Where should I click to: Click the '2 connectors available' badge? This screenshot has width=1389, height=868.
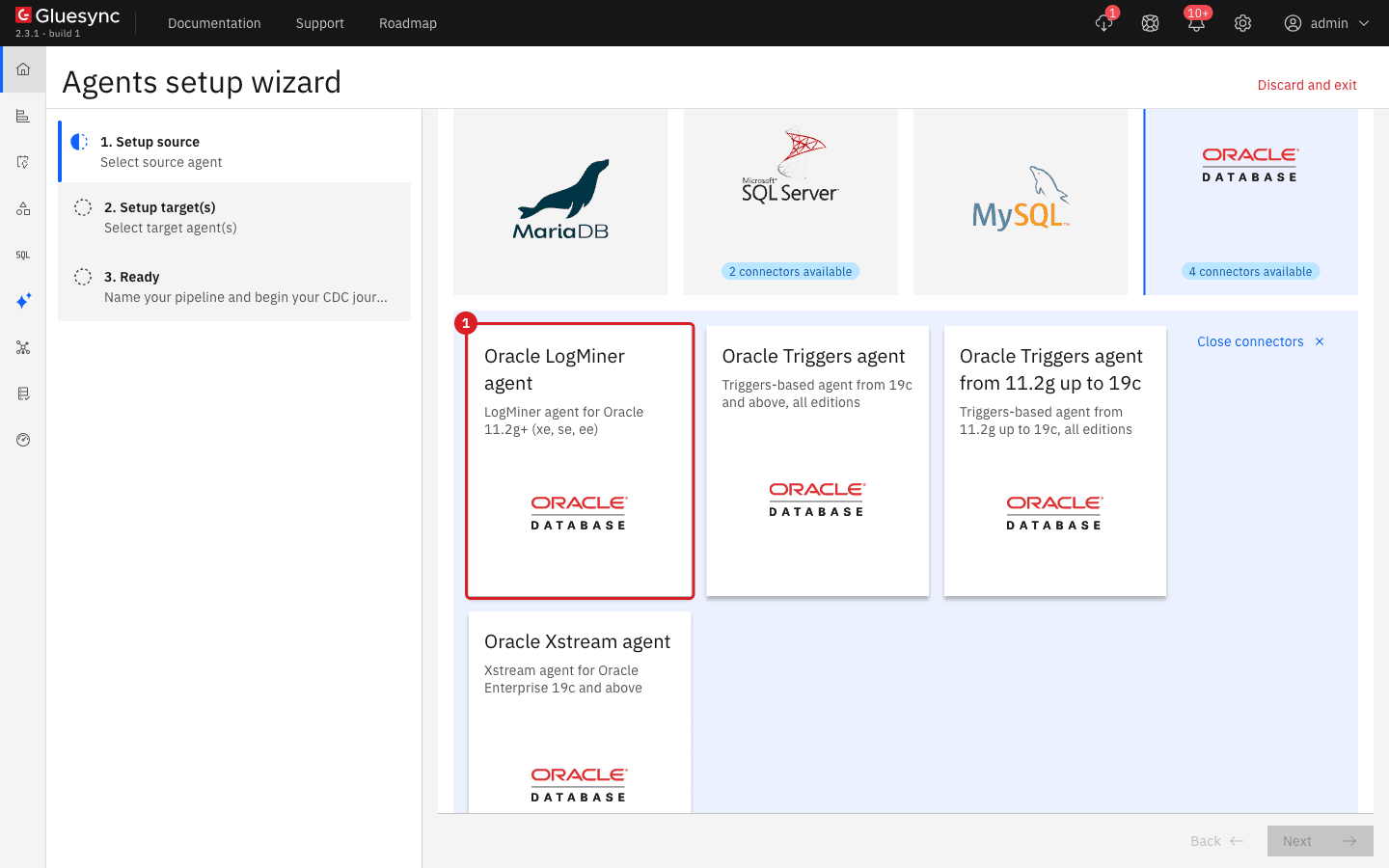click(x=791, y=272)
